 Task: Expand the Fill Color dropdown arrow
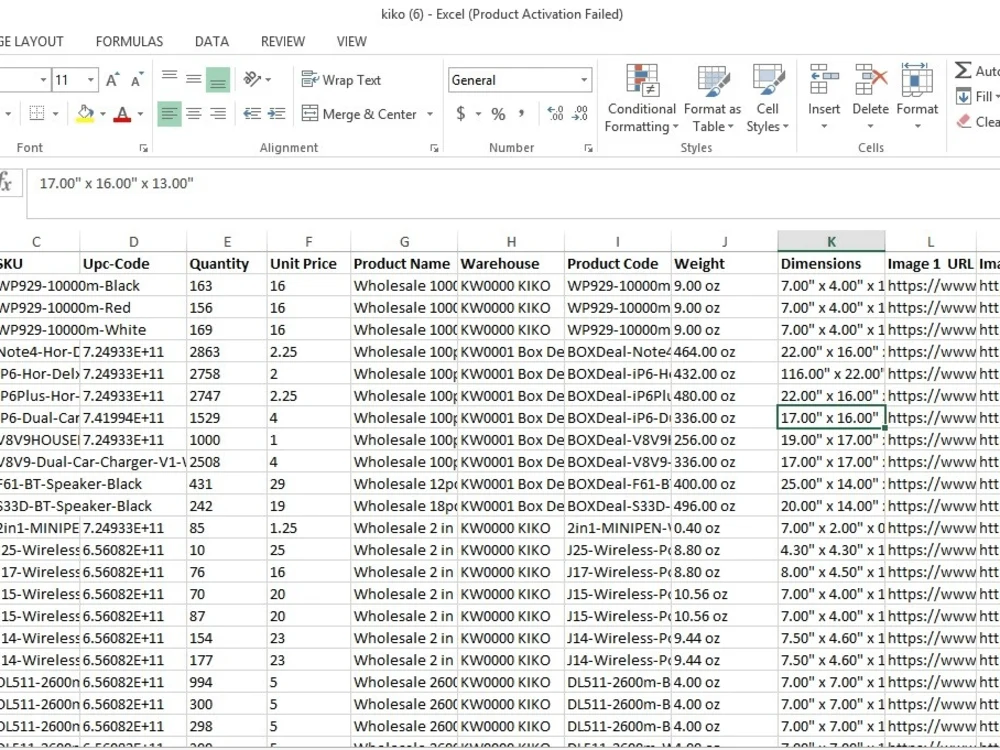point(103,114)
